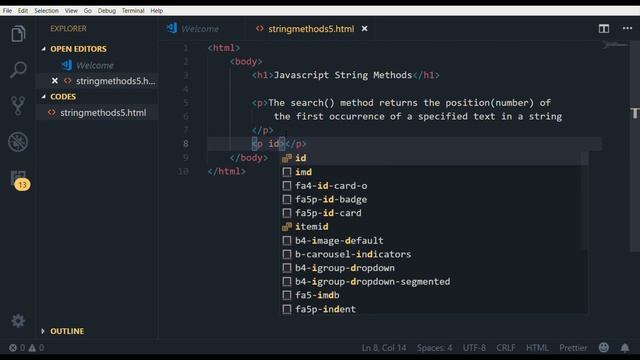This screenshot has height=360, width=640.
Task: Click CRLF end of line selector
Action: [506, 348]
